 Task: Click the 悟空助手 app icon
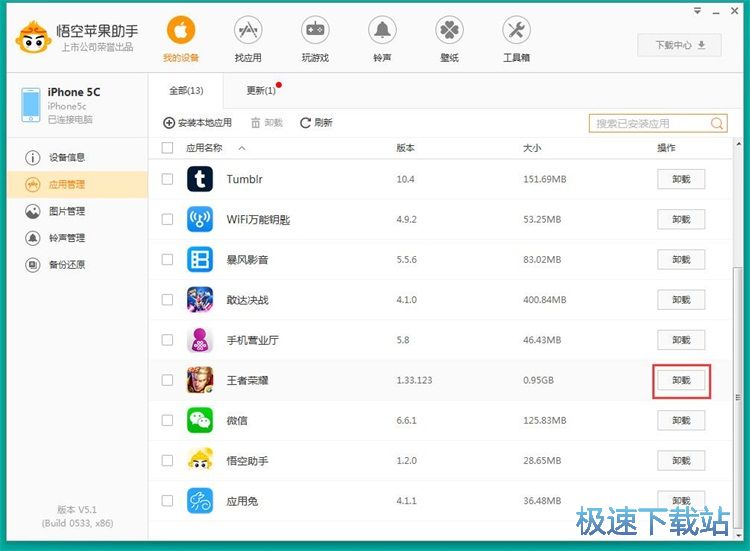point(200,461)
